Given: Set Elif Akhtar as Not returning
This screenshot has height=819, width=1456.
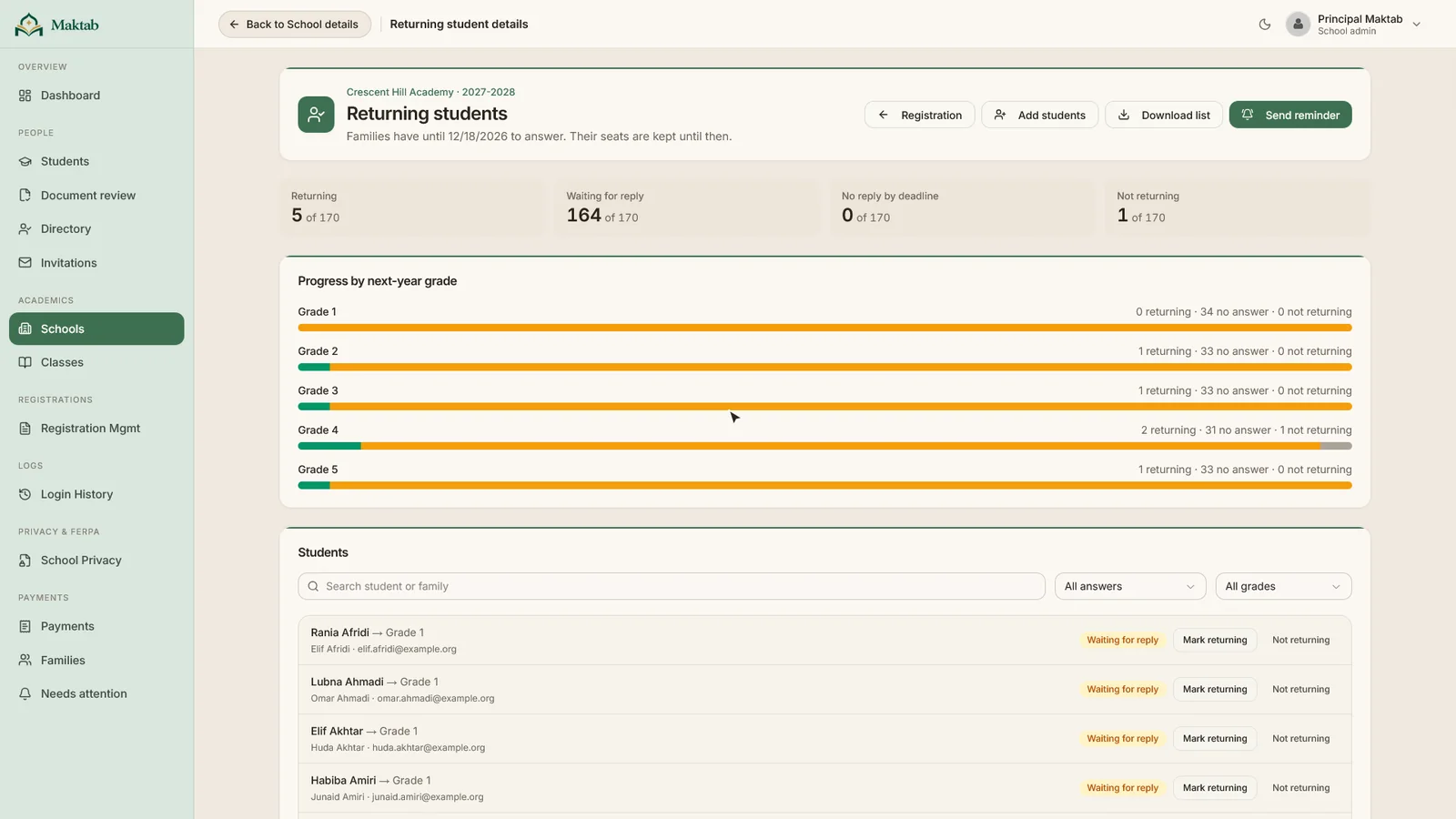Looking at the screenshot, I should click(1300, 739).
